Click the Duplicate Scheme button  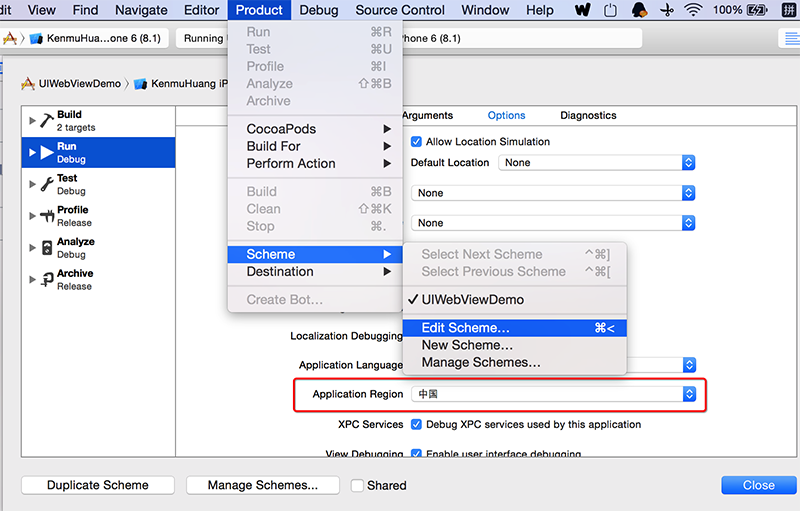click(x=98, y=486)
